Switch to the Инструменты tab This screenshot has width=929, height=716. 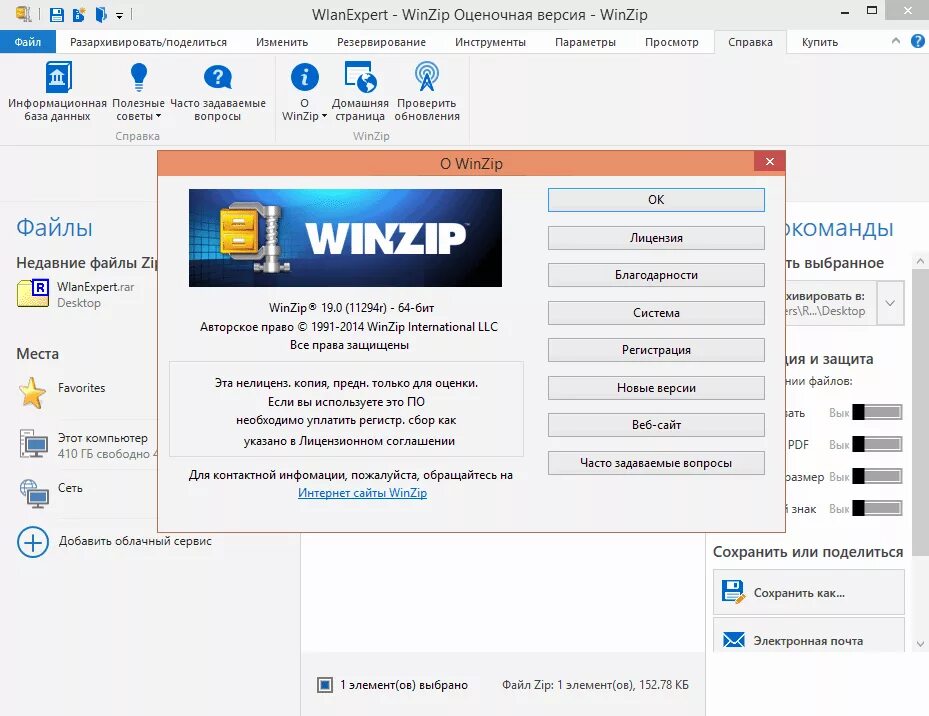coord(490,42)
